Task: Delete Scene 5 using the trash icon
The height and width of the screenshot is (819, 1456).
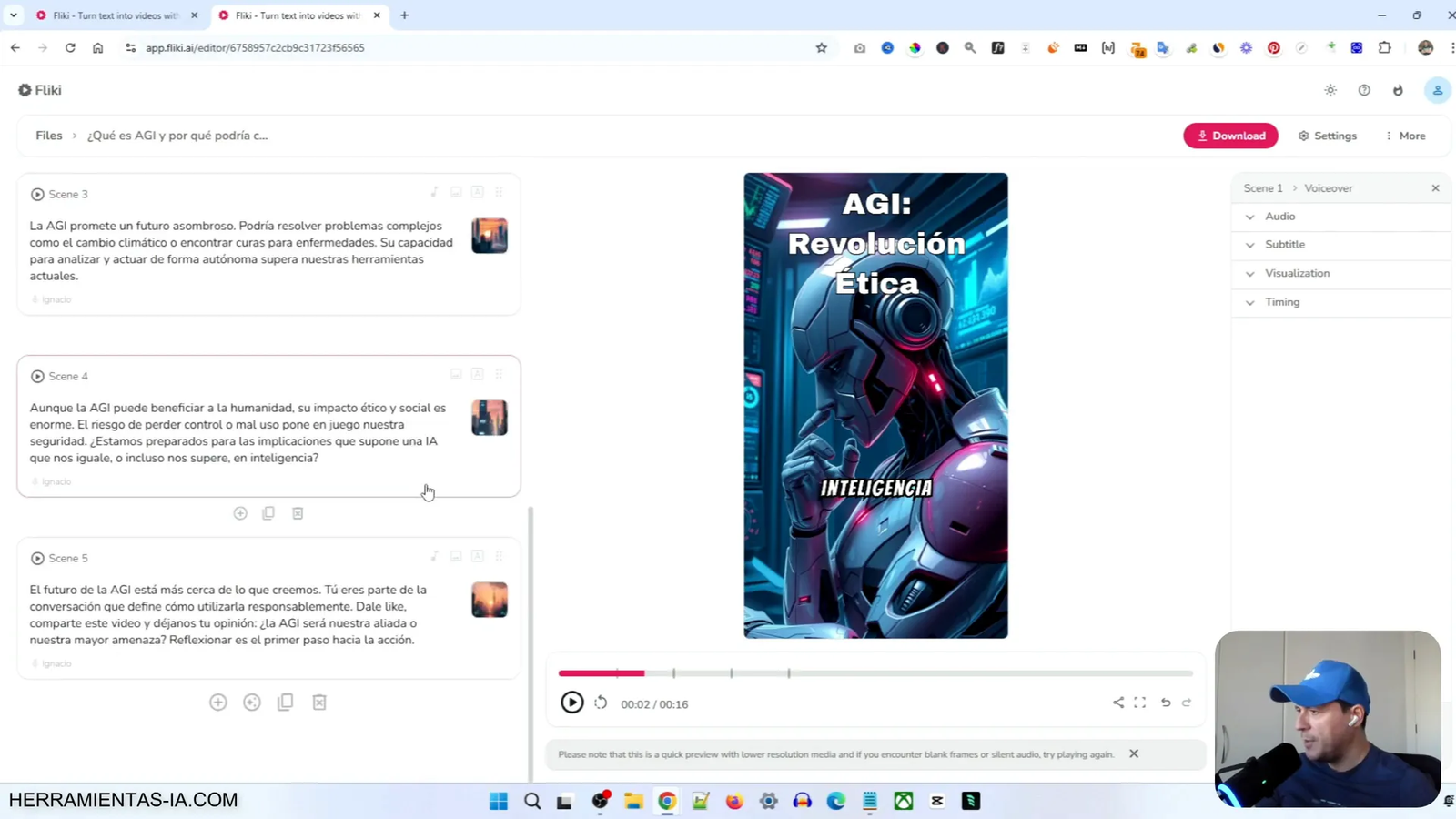Action: pyautogui.click(x=318, y=702)
